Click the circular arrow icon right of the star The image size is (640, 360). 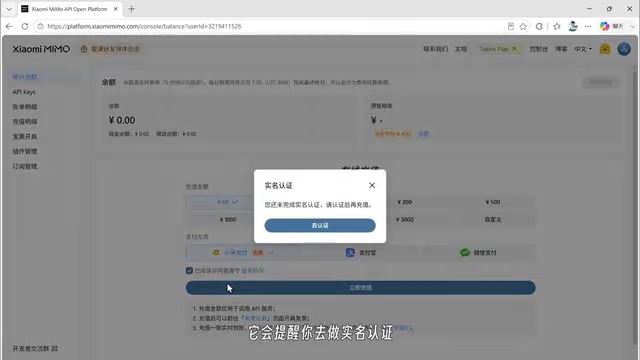(539, 26)
